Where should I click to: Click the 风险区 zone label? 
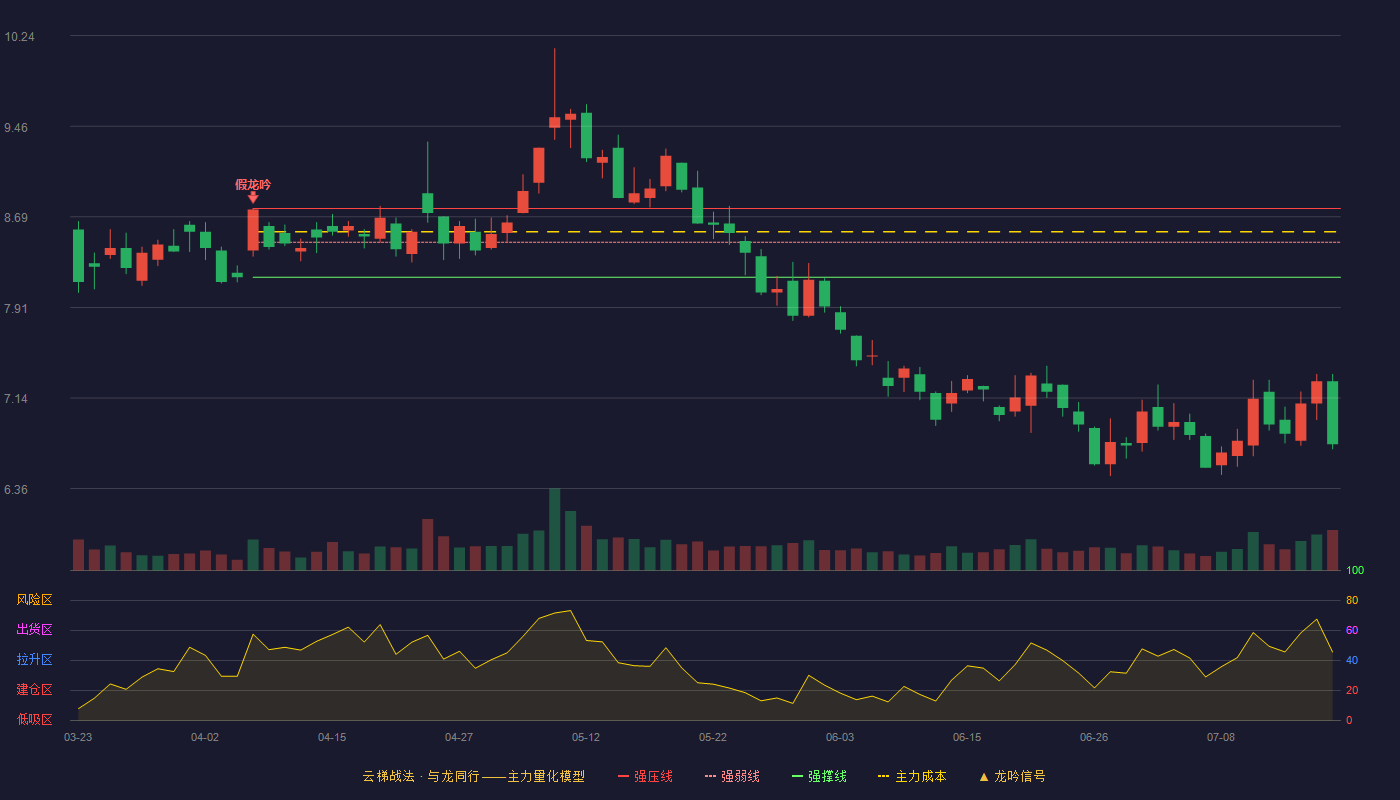34,600
